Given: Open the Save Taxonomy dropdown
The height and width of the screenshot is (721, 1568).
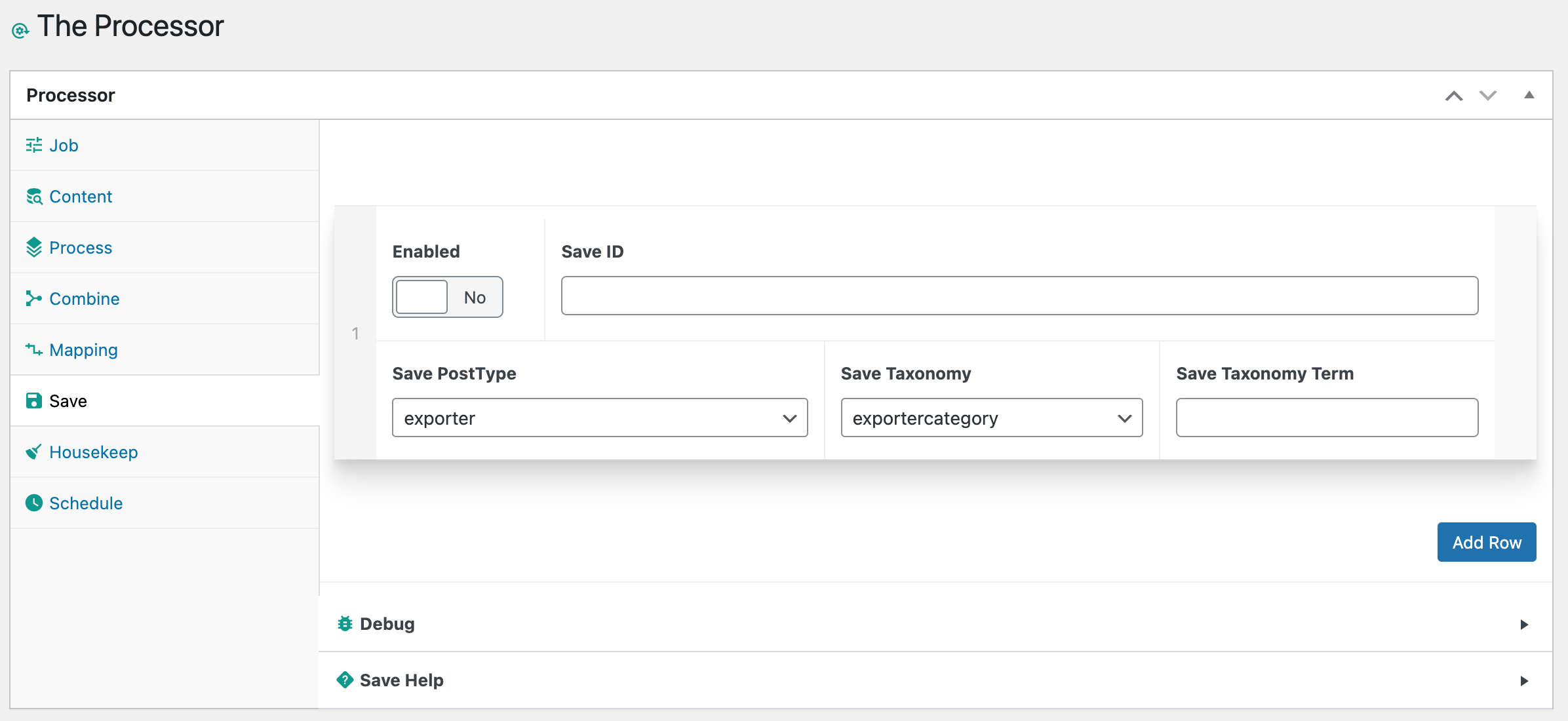Looking at the screenshot, I should [x=991, y=418].
